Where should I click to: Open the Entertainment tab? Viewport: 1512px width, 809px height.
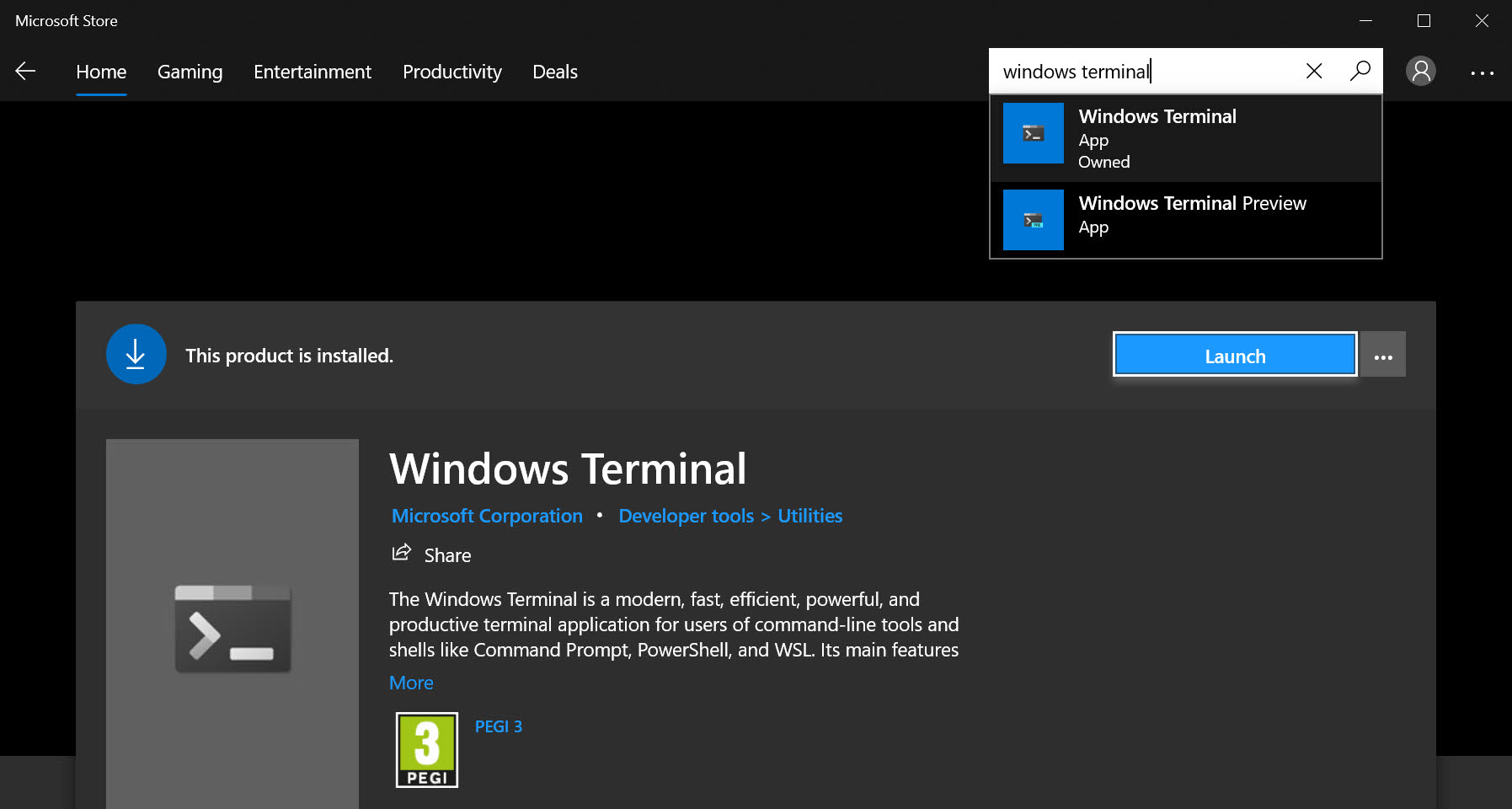[313, 72]
